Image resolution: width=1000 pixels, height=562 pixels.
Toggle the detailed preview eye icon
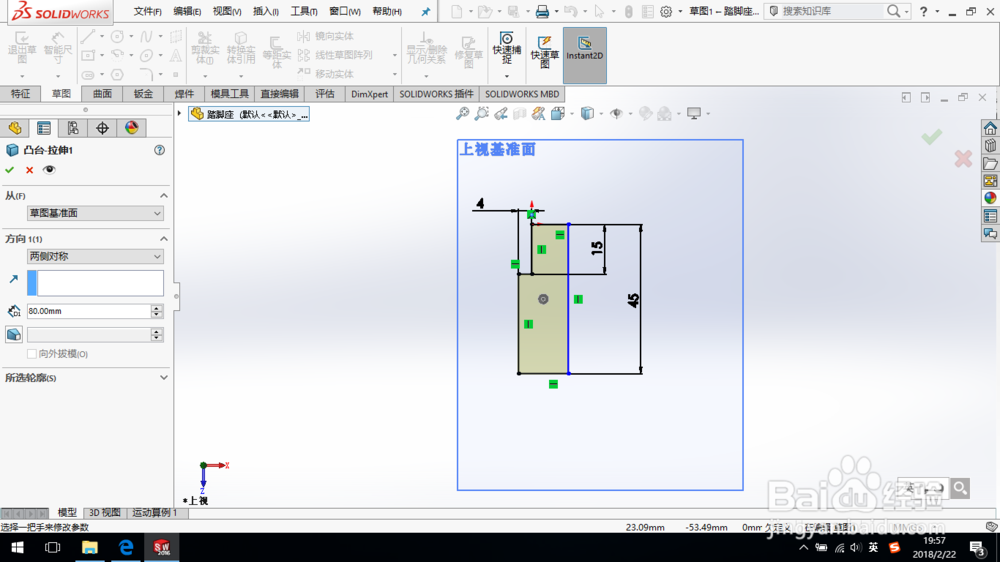coord(49,170)
